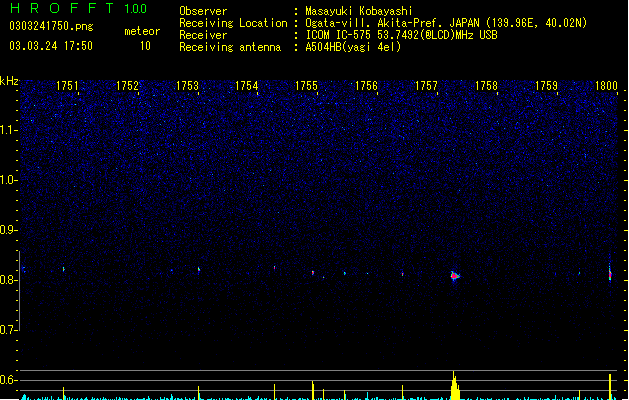Click the 1757 time axis label
This screenshot has width=629, height=400.
point(426,86)
